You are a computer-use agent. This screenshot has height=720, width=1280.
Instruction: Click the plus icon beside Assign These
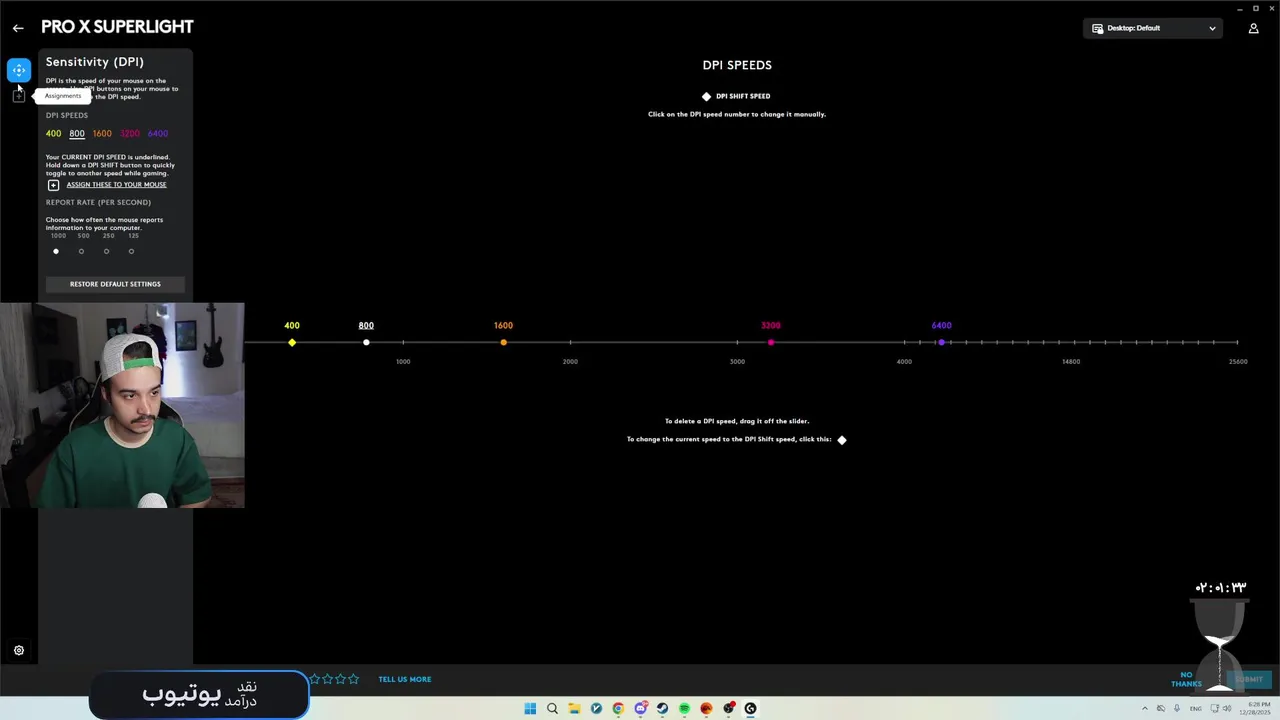point(53,185)
